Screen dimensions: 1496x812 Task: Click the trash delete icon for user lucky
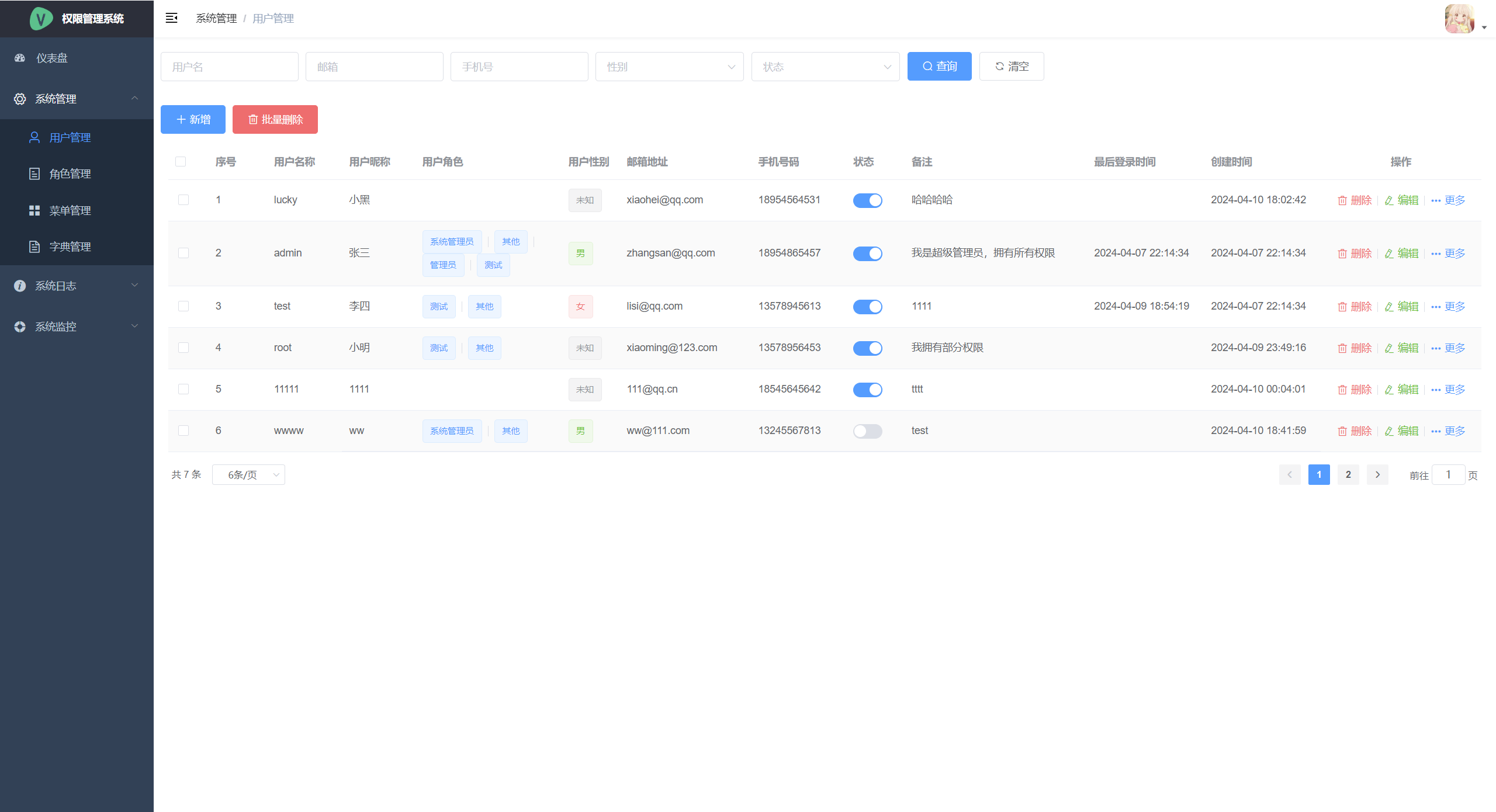click(x=1342, y=200)
